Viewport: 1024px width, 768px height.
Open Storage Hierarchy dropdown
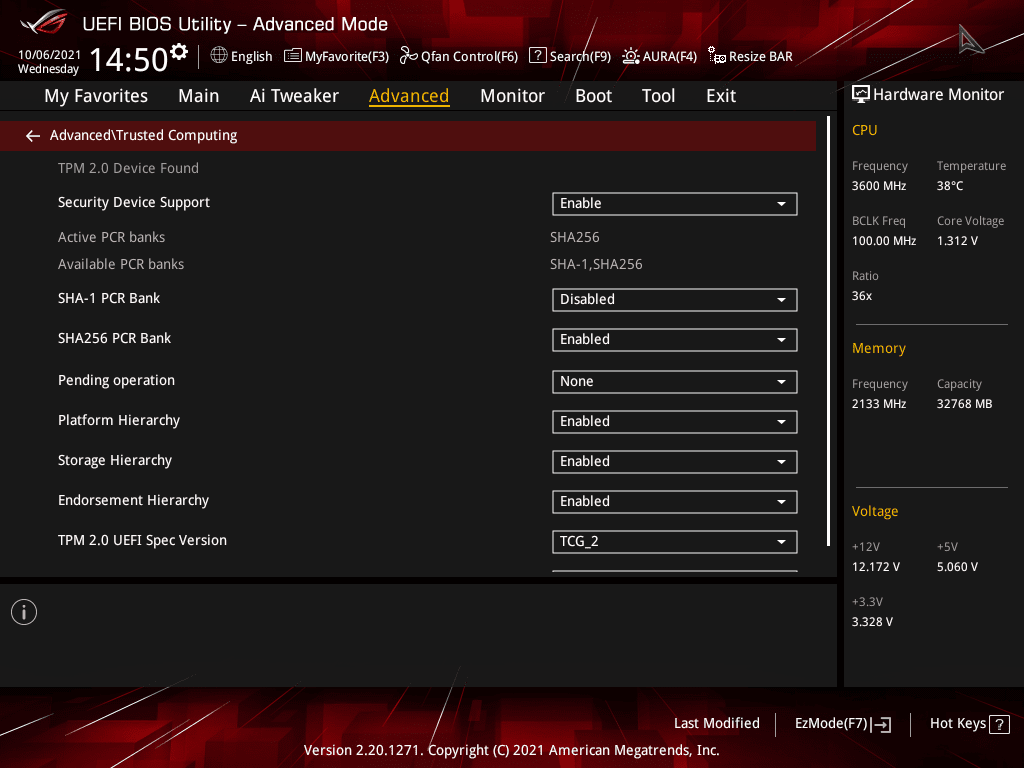coord(675,462)
